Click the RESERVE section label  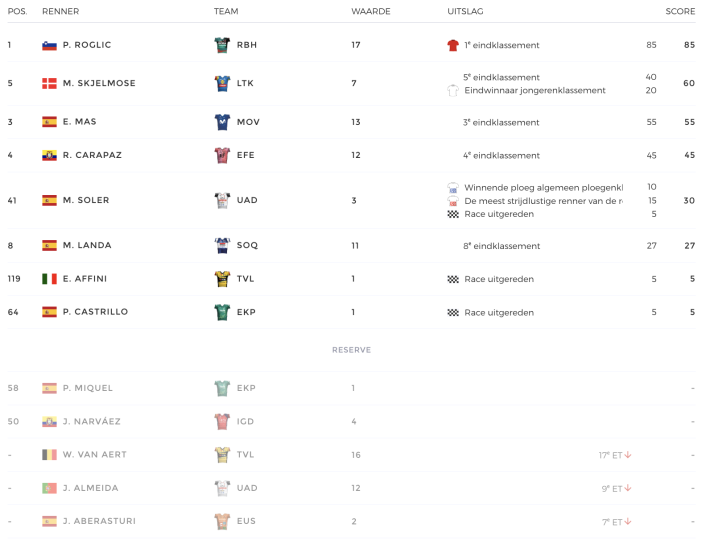click(x=351, y=350)
